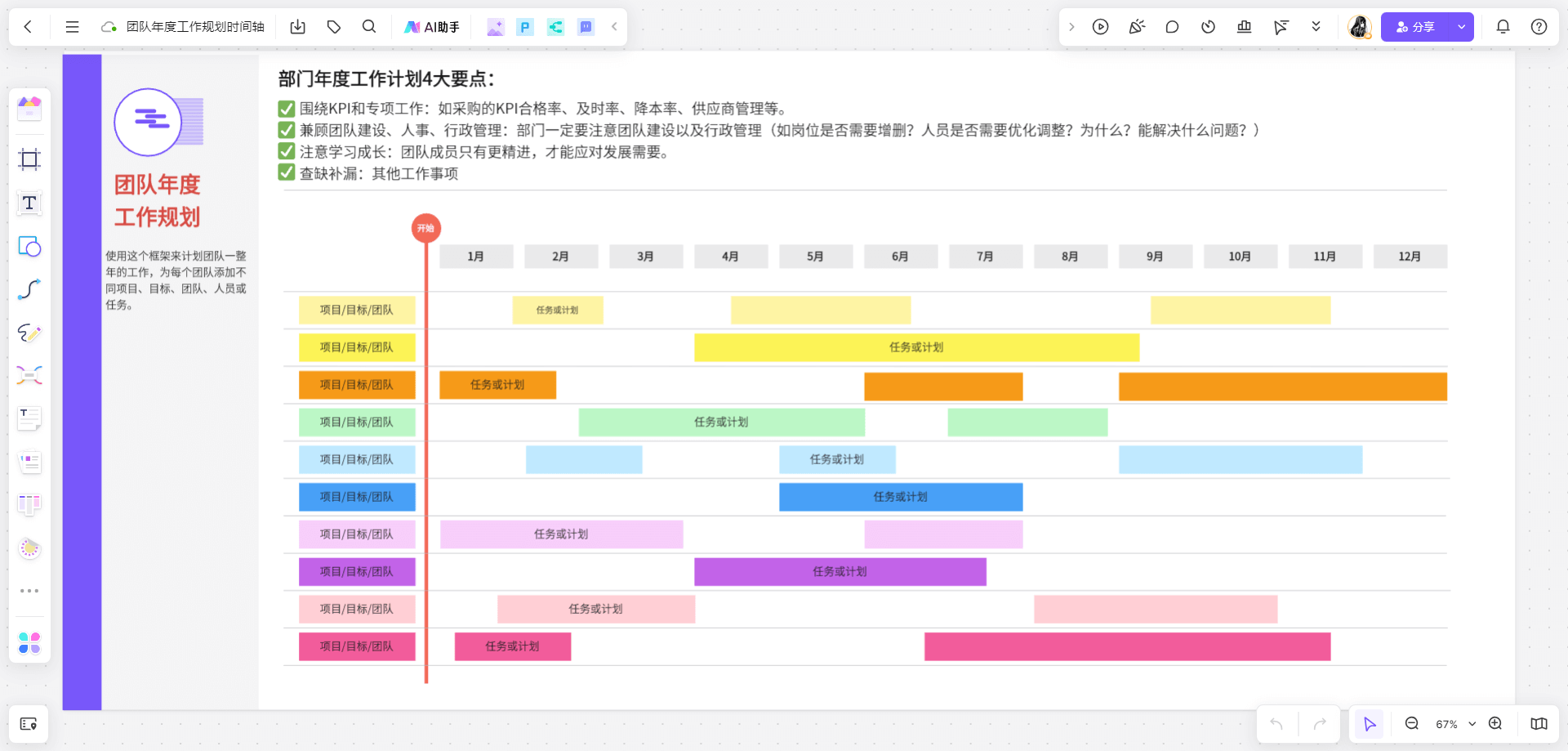Select the cursor pointer mode
The width and height of the screenshot is (1568, 751).
[1370, 724]
